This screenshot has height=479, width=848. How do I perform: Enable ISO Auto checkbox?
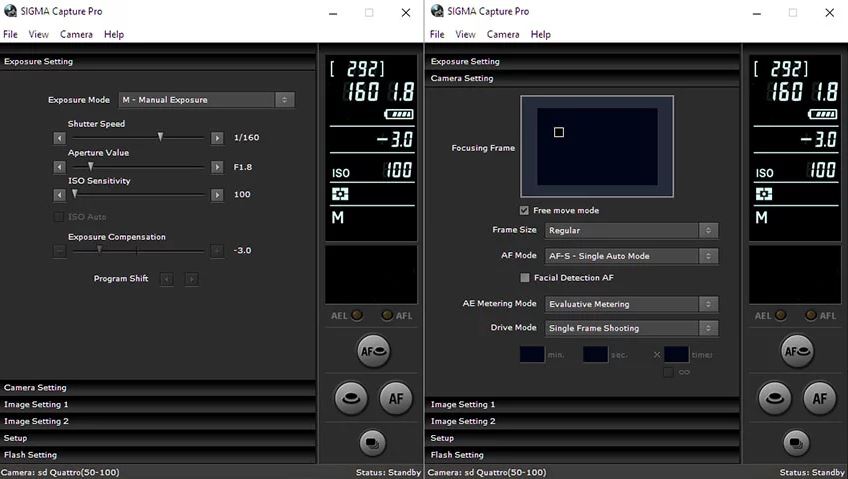pos(58,217)
